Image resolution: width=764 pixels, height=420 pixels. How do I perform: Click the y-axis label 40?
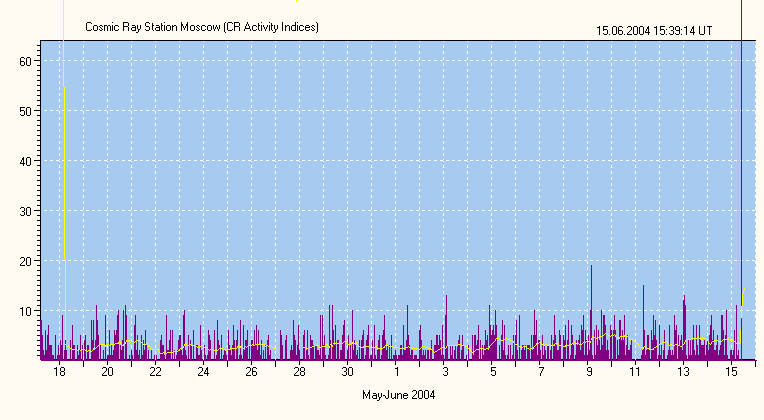[27, 161]
